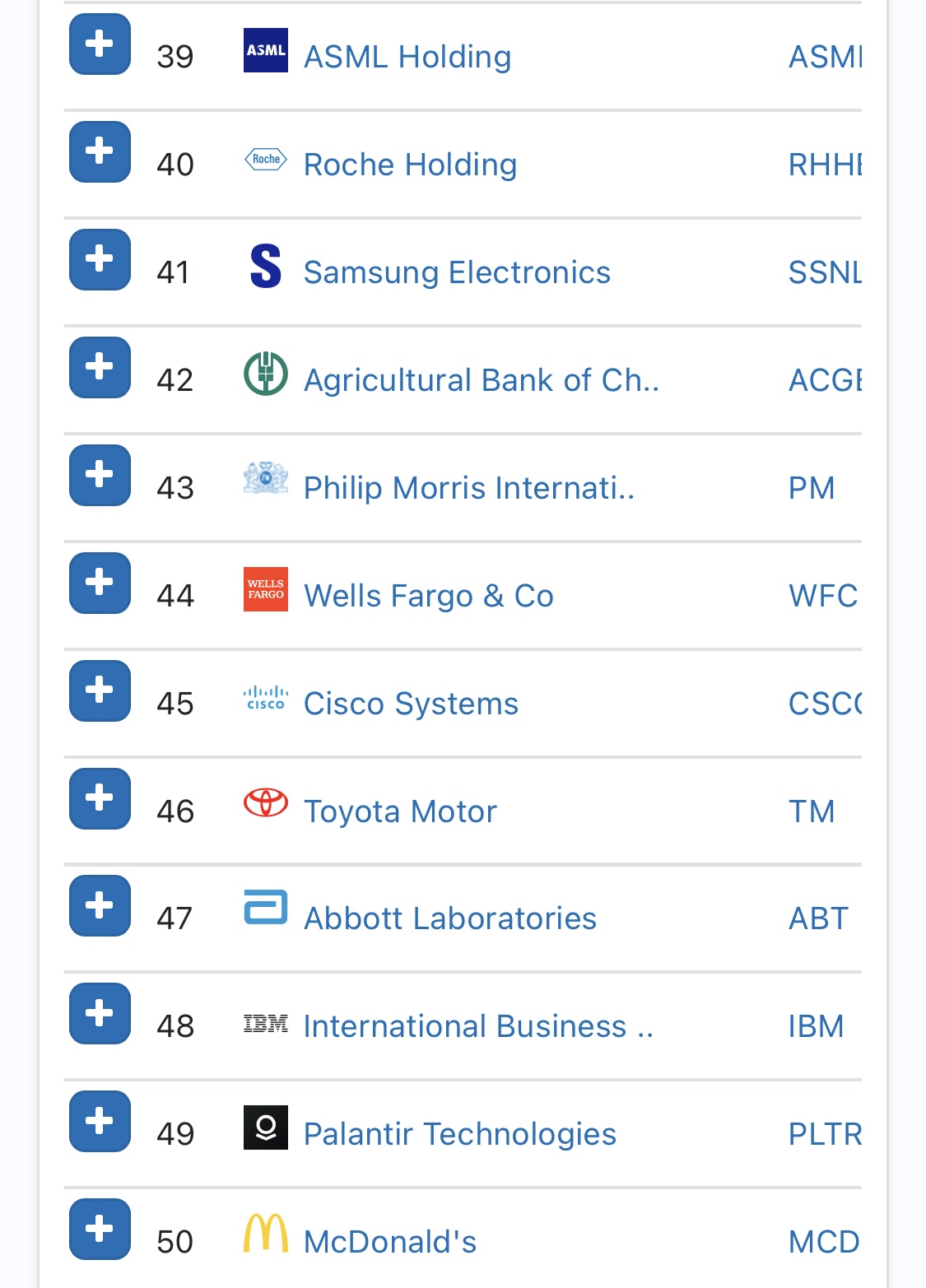This screenshot has width=926, height=1288.
Task: Open the Toyota Motor company link
Action: click(x=400, y=811)
